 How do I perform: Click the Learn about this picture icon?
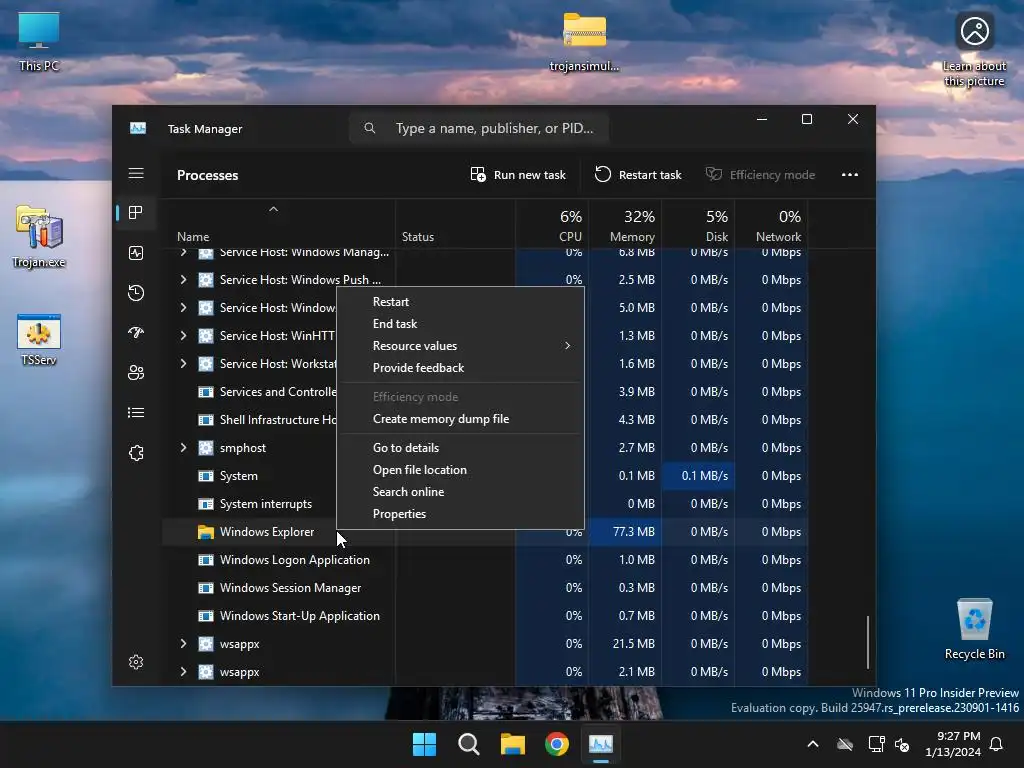(974, 50)
